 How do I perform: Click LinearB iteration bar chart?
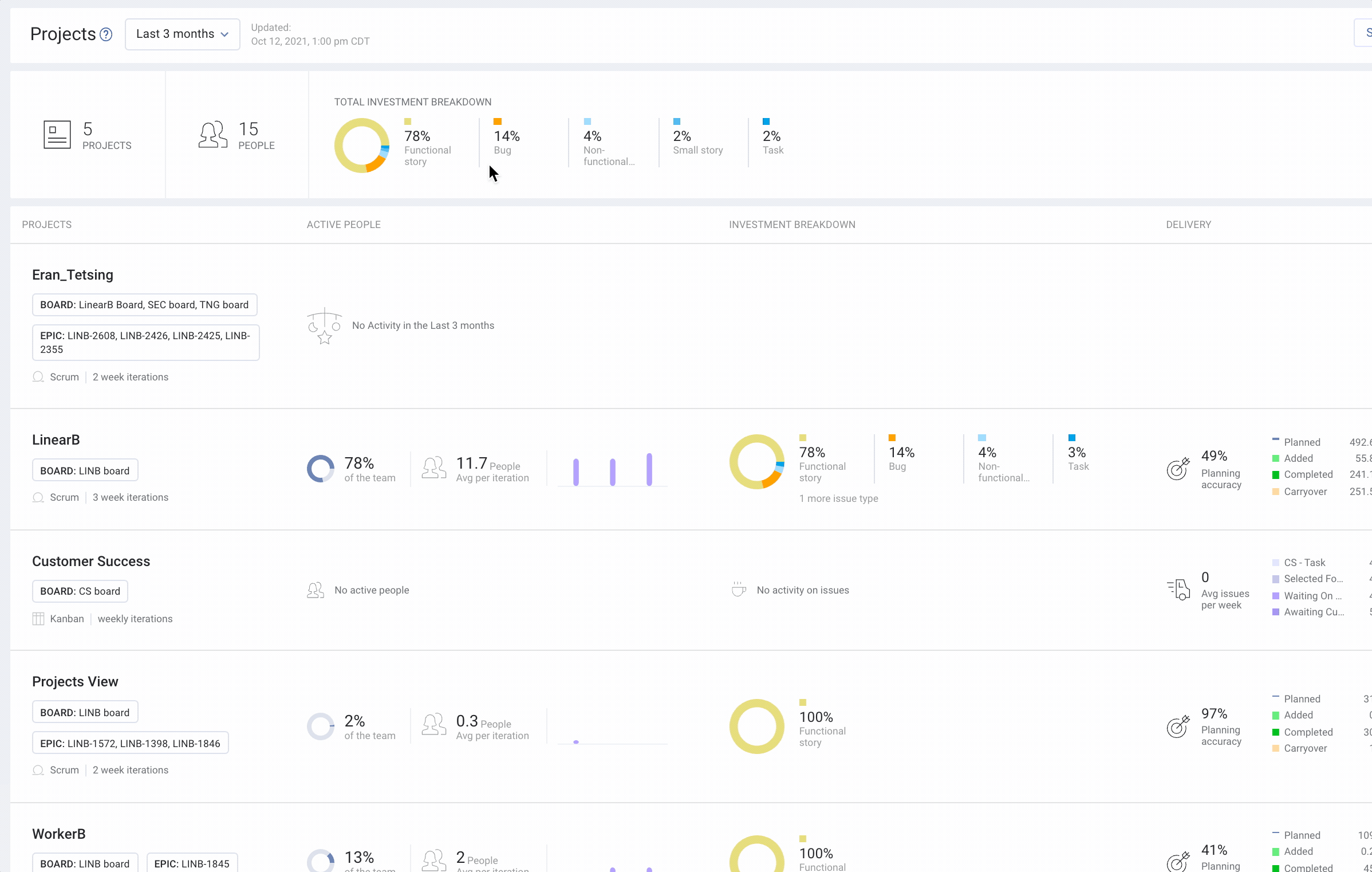[x=613, y=469]
